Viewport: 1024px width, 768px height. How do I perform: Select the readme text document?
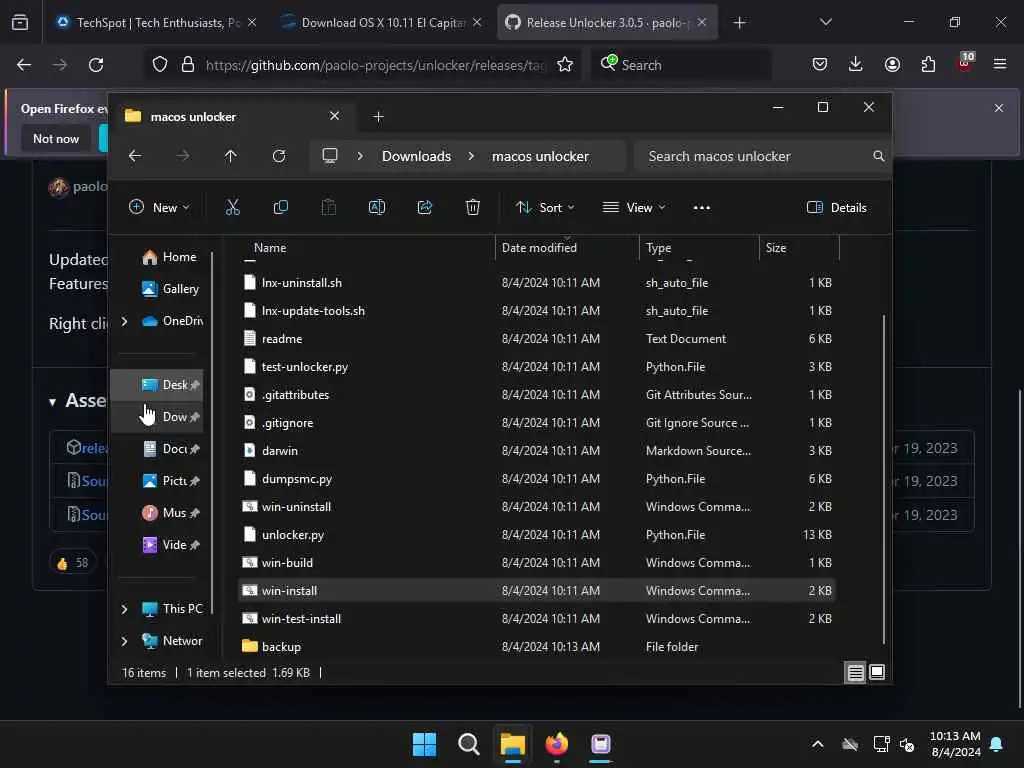coord(537,338)
